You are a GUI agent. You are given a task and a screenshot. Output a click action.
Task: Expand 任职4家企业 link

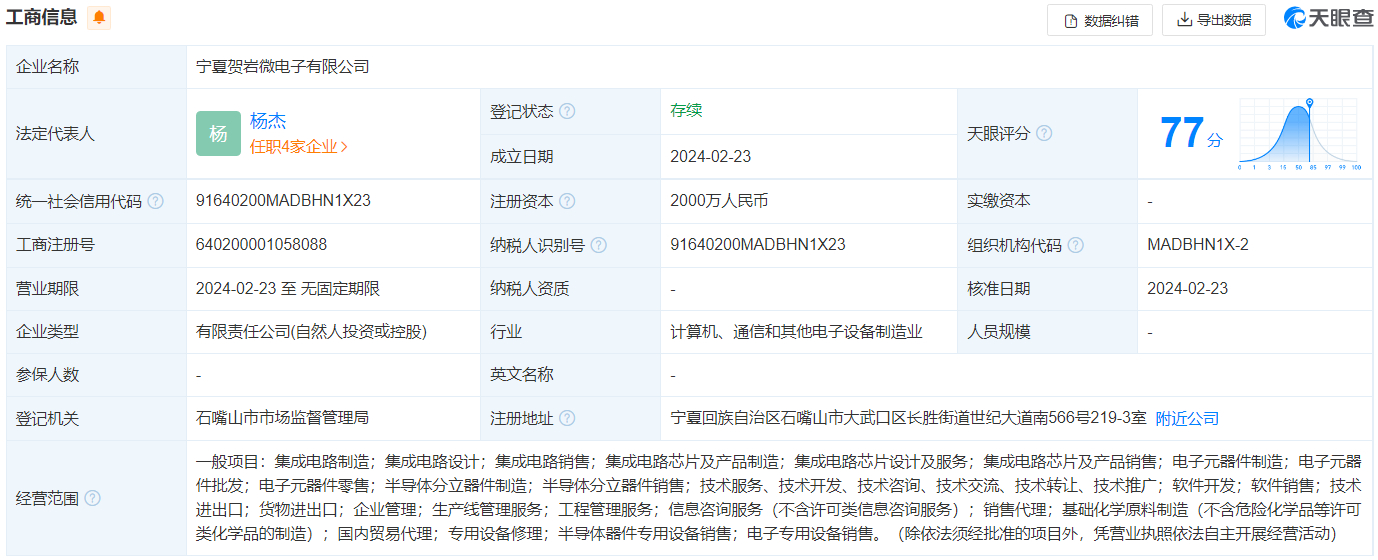[x=298, y=146]
